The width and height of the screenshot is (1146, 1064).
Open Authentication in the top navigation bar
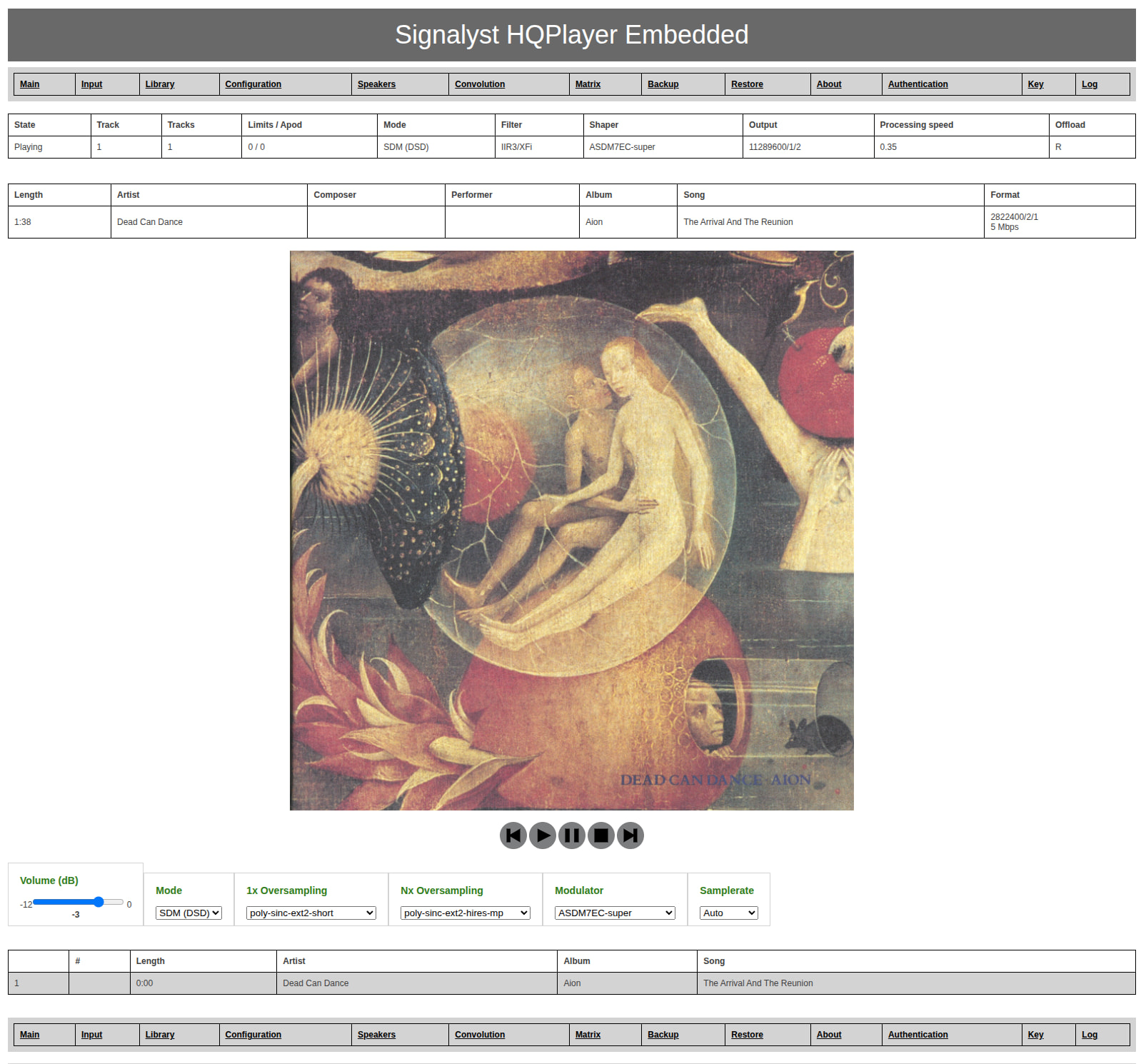(x=918, y=84)
